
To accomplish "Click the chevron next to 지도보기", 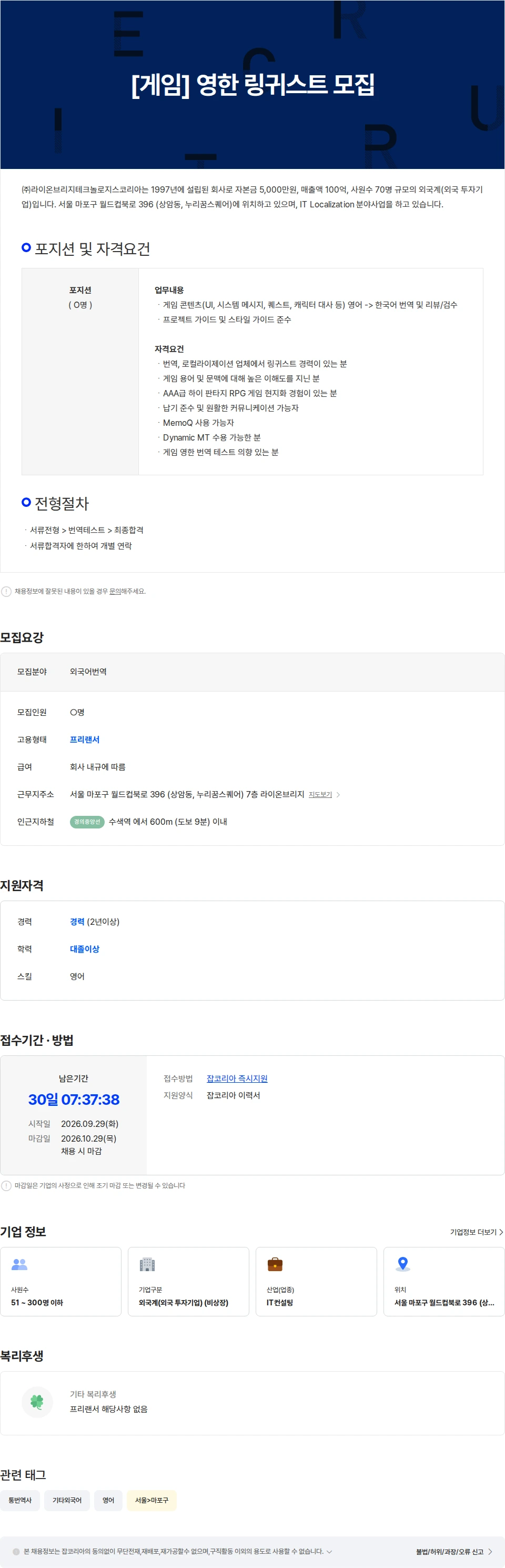I will pos(338,794).
